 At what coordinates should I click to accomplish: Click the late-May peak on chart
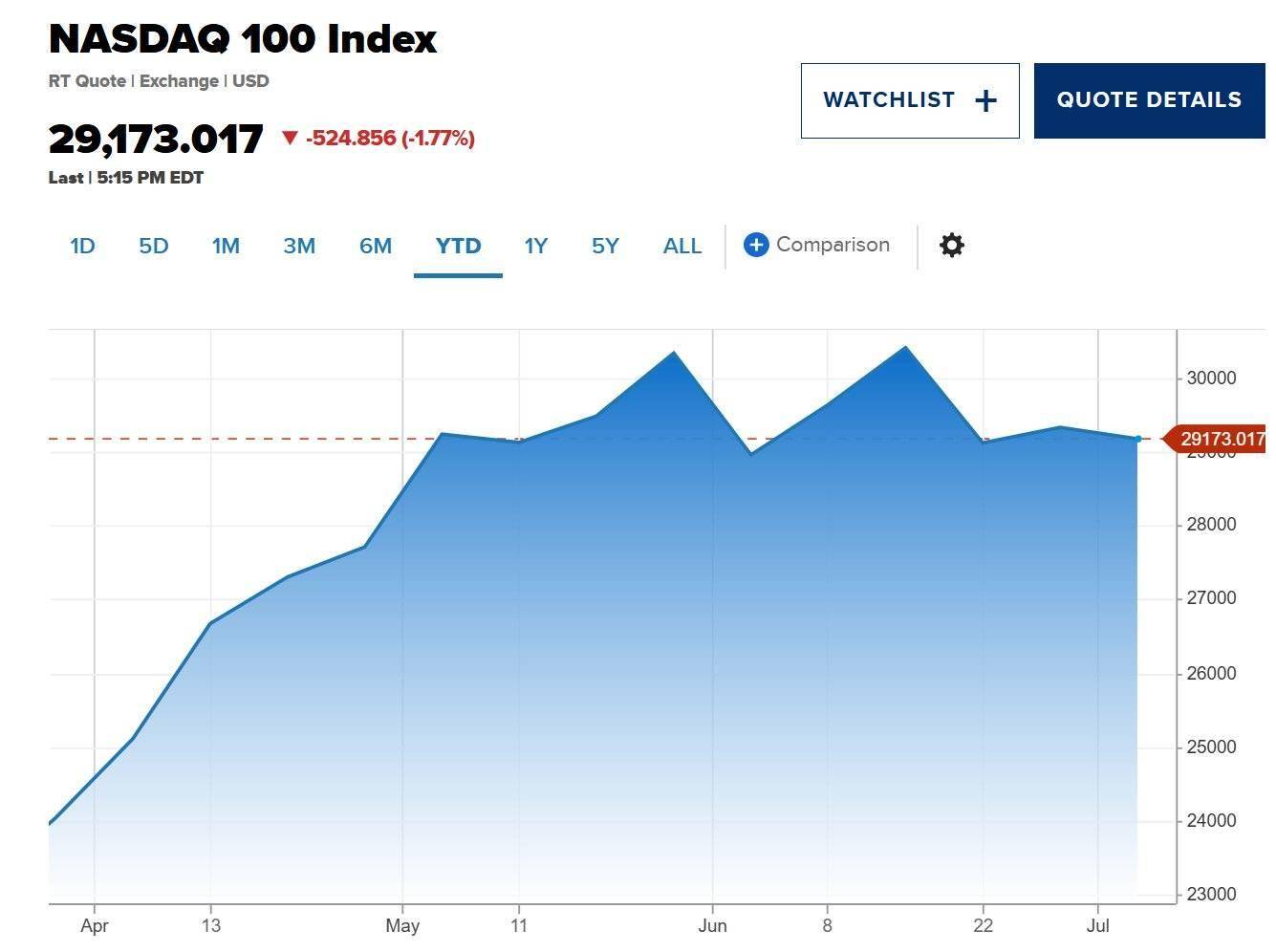[x=674, y=352]
